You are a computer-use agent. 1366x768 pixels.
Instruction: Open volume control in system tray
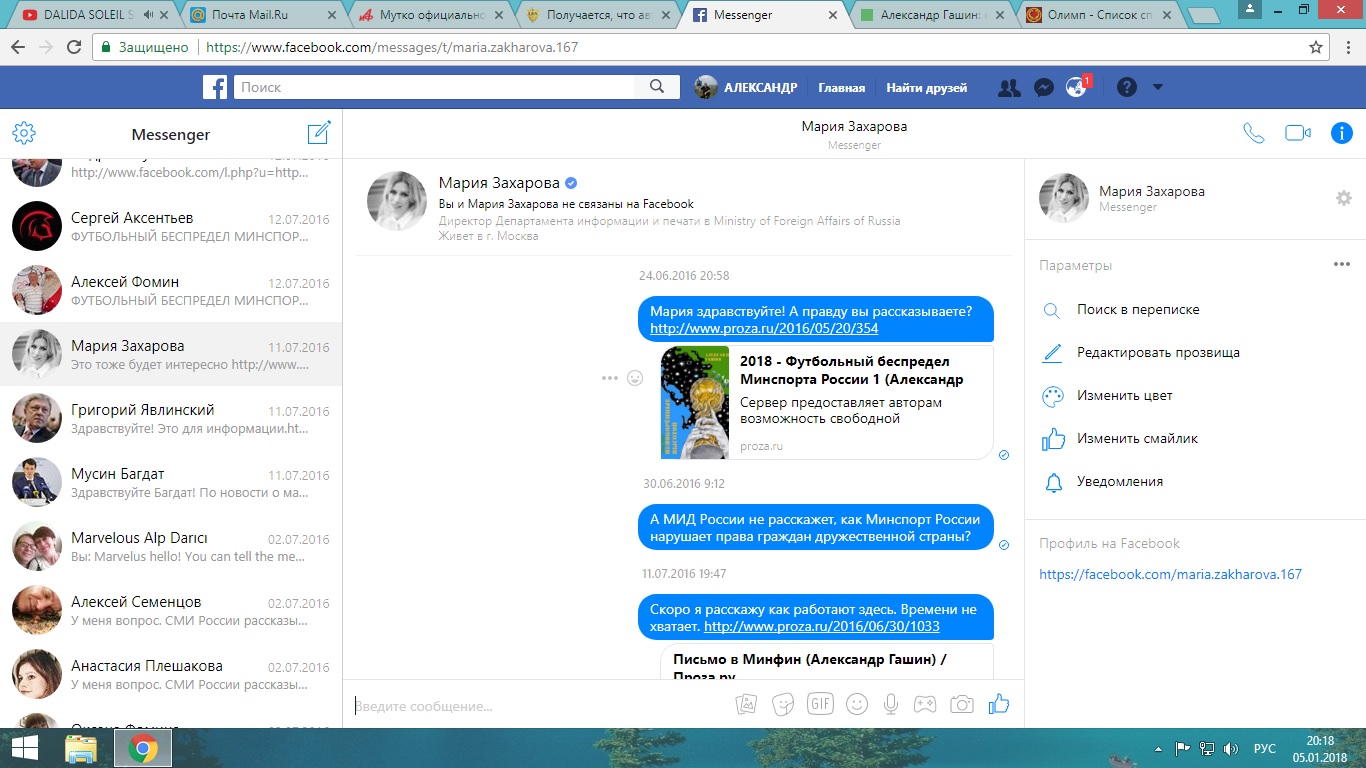[1231, 748]
